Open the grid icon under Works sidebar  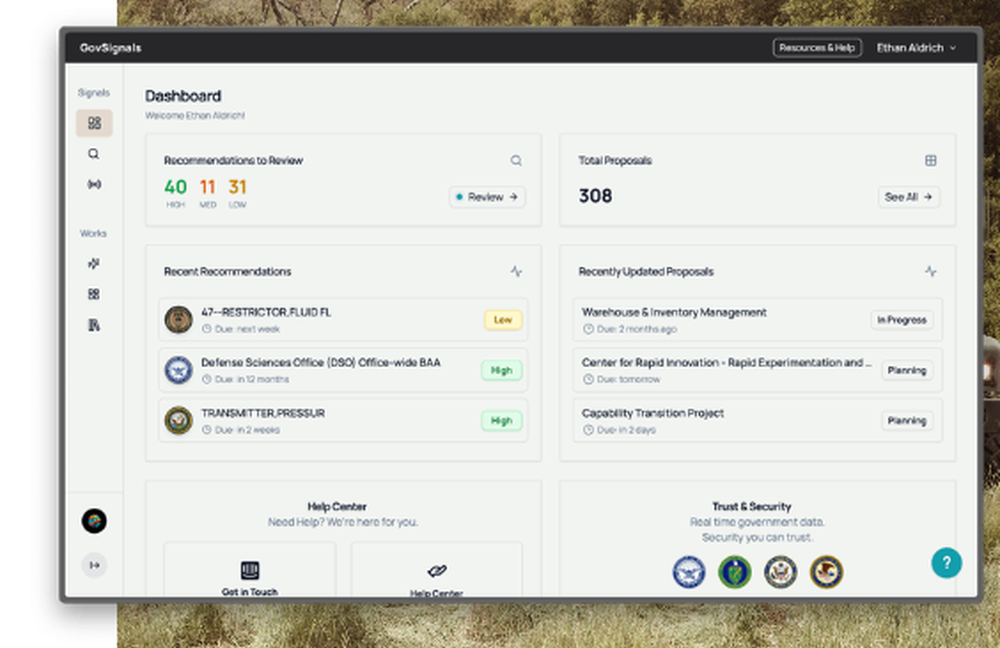(94, 294)
